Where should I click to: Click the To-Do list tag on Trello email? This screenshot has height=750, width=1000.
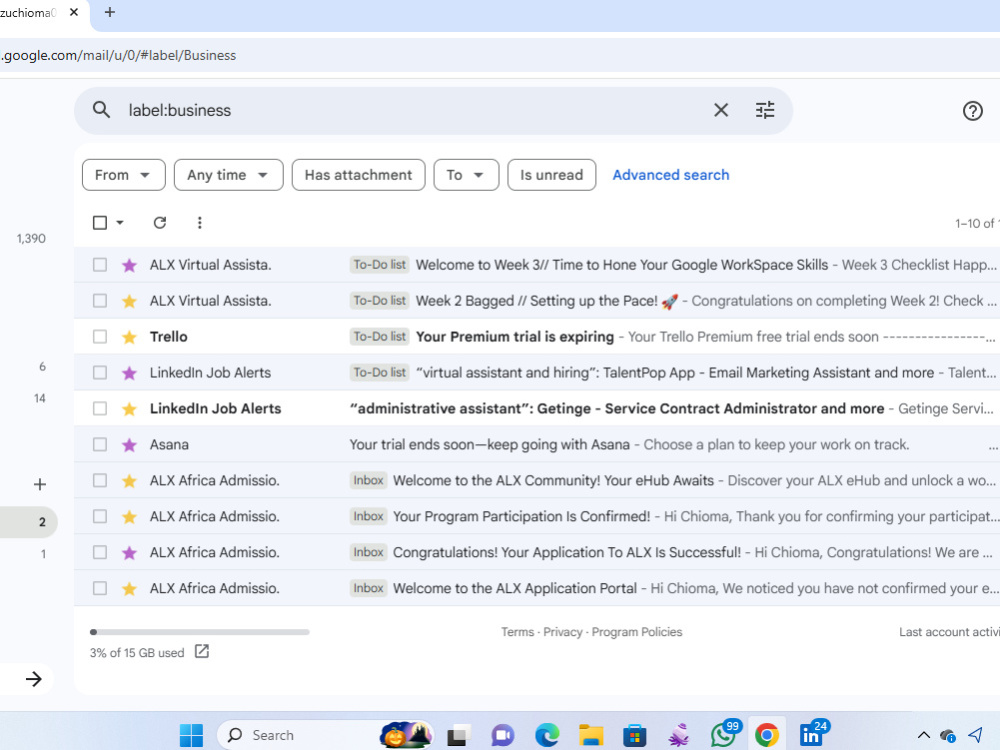379,336
